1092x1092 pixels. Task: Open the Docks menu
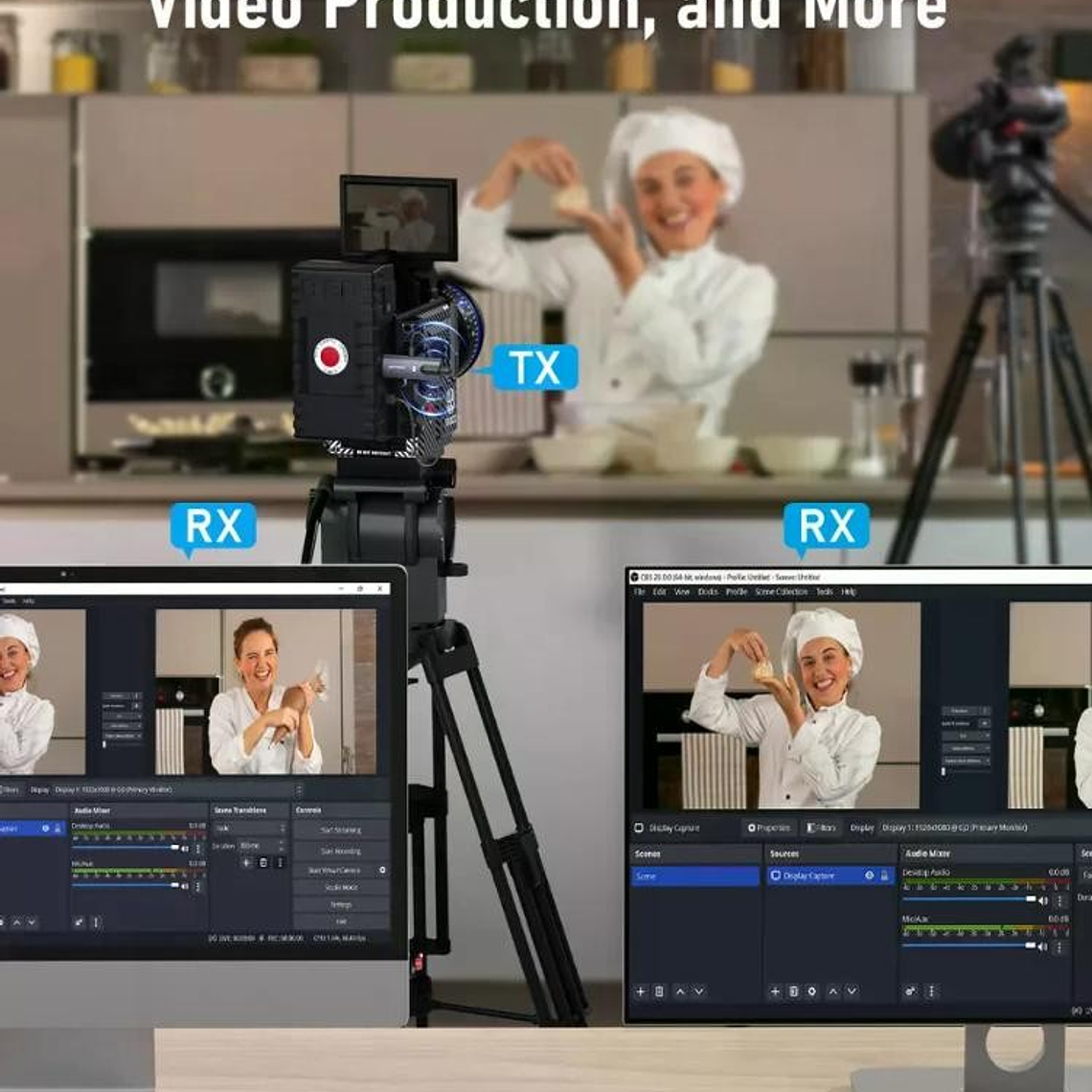[x=706, y=592]
